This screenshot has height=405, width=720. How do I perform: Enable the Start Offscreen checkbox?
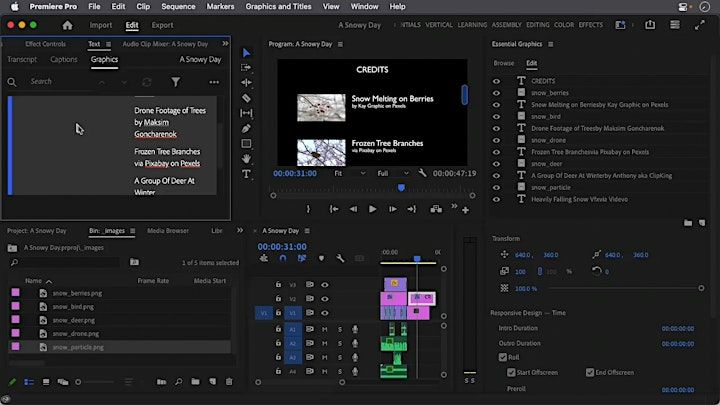point(511,372)
